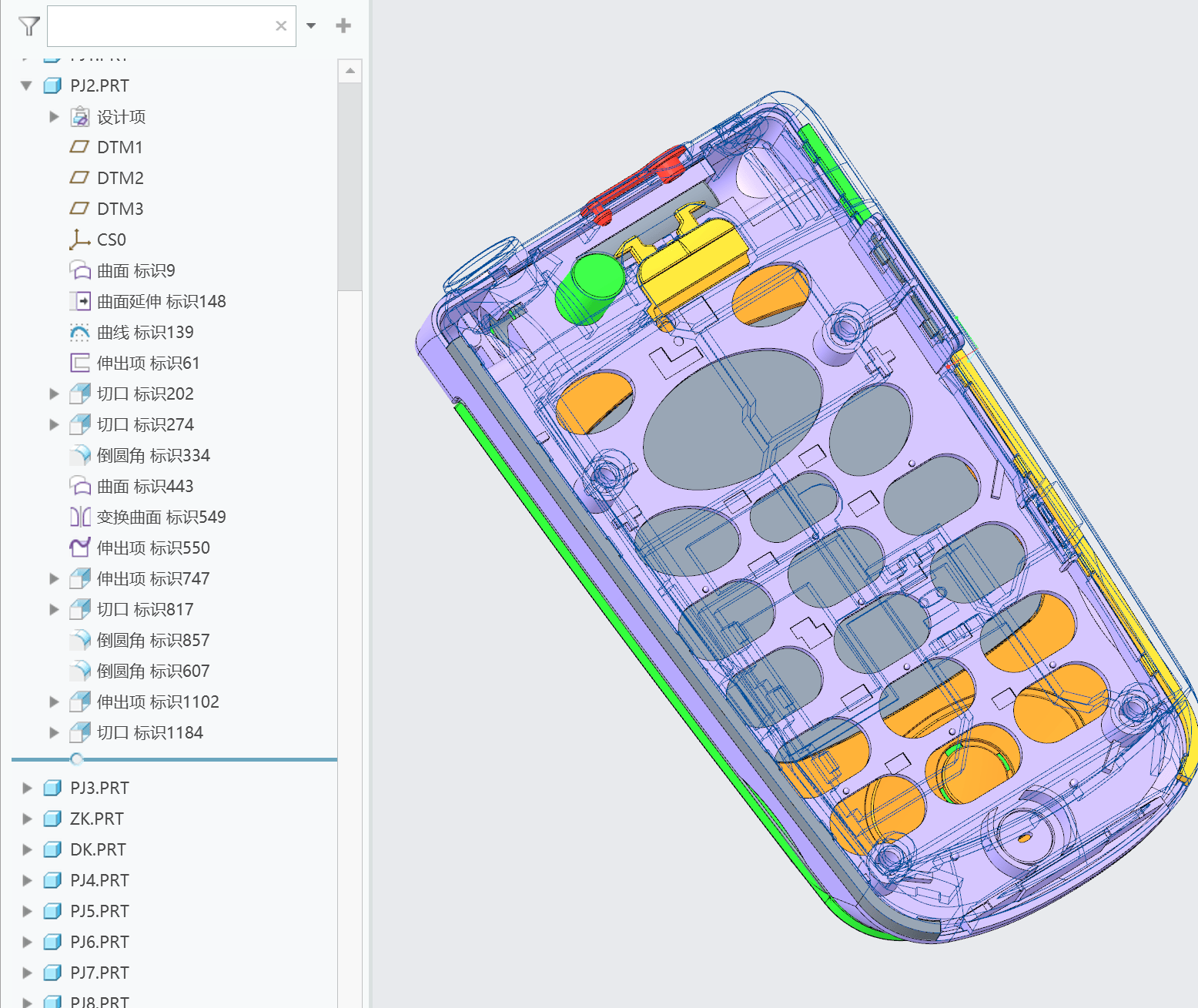Viewport: 1198px width, 1008px height.
Task: Select 变换曲面 标识549 text label
Action: [x=162, y=517]
